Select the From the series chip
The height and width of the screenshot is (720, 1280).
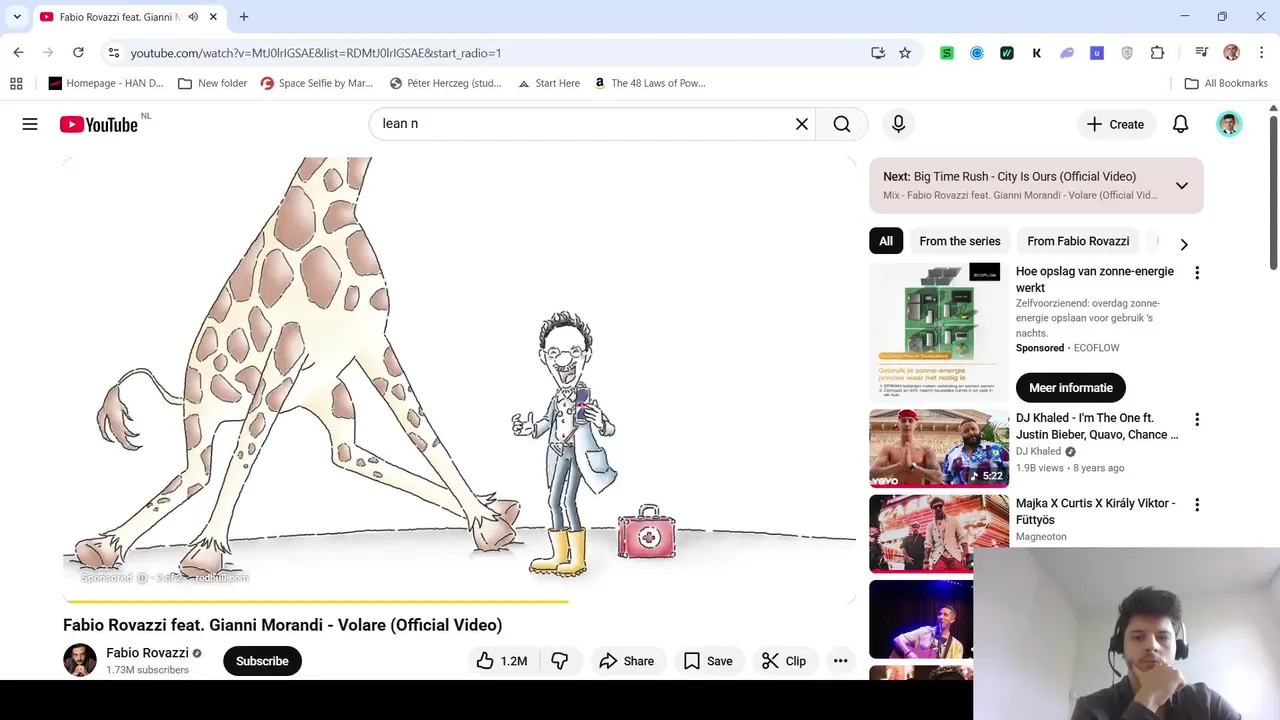[959, 241]
